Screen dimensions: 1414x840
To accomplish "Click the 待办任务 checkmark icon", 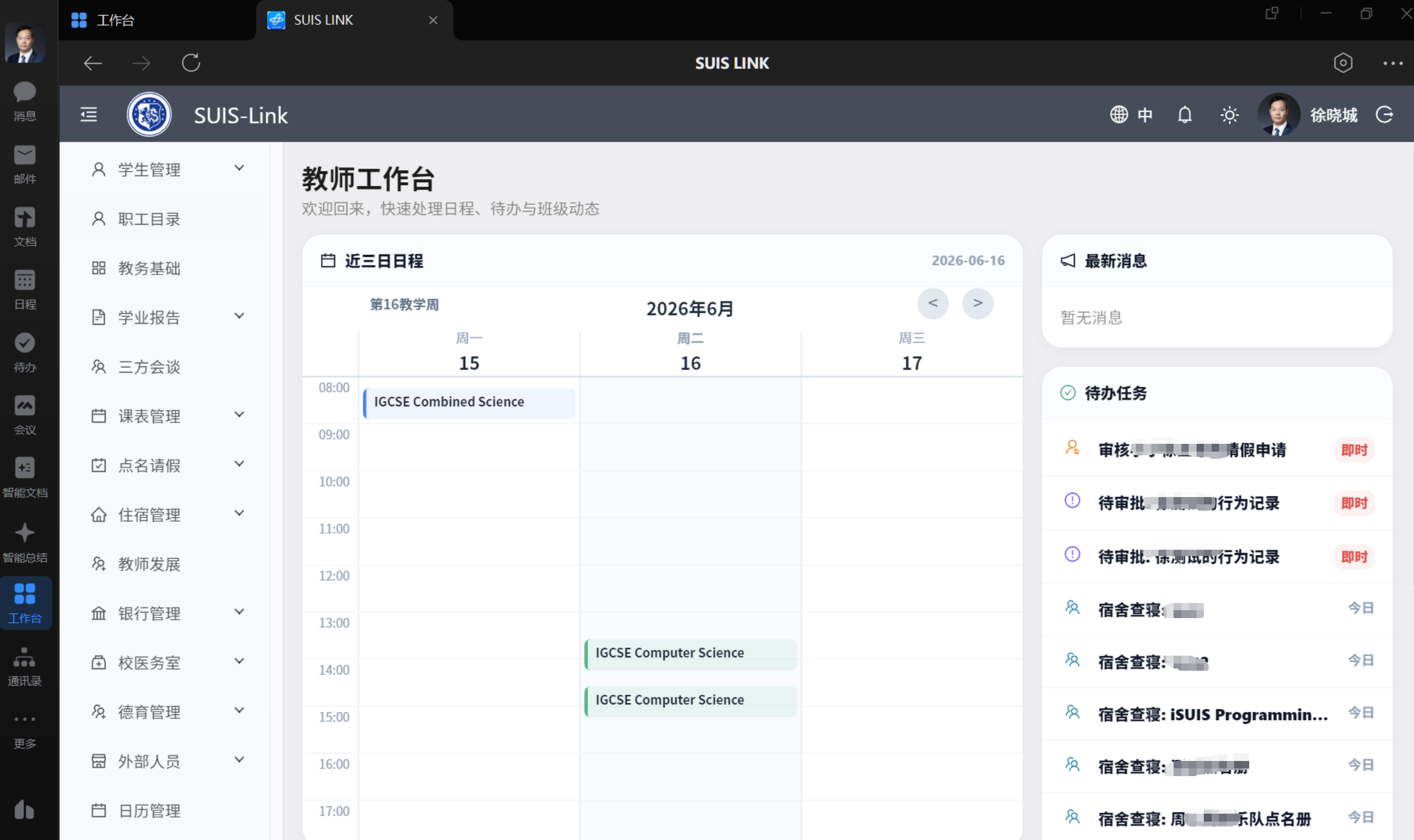I will pos(1068,393).
